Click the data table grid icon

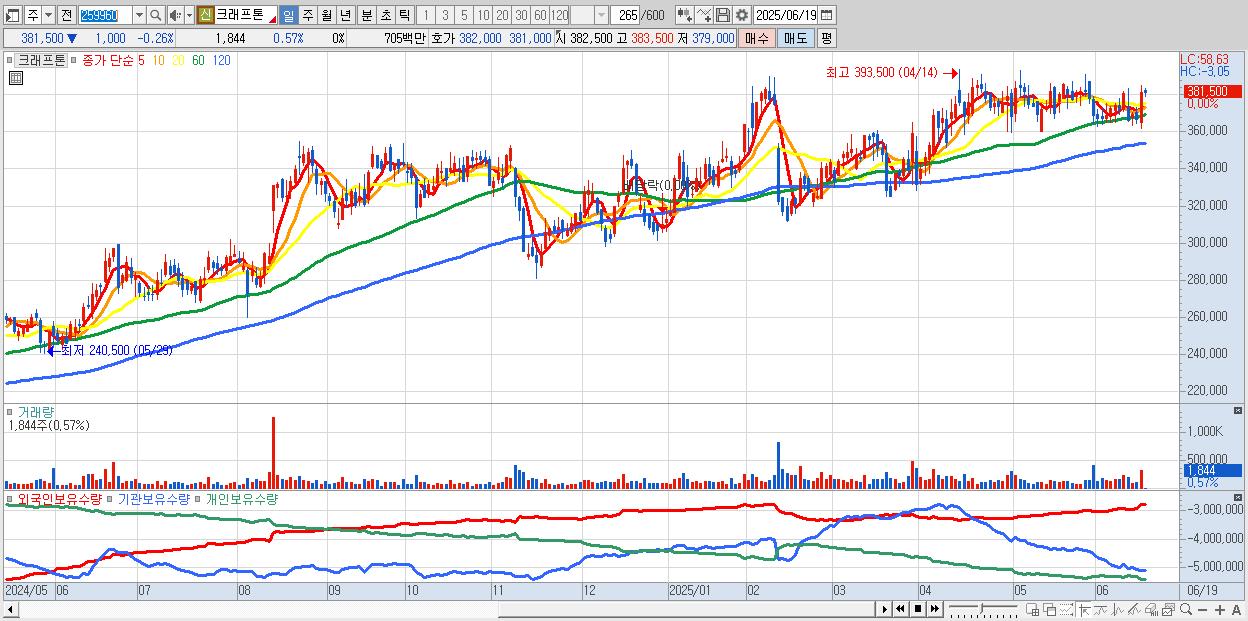[16, 78]
